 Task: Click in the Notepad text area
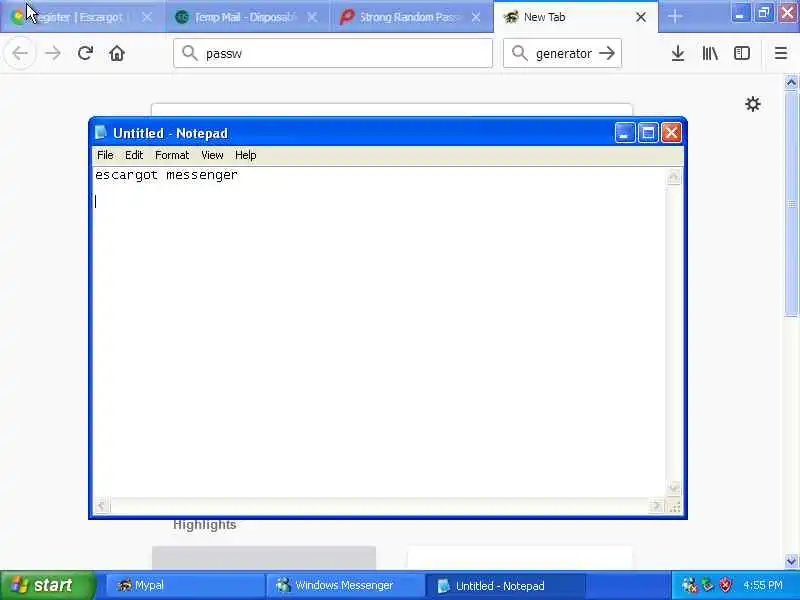(x=380, y=332)
